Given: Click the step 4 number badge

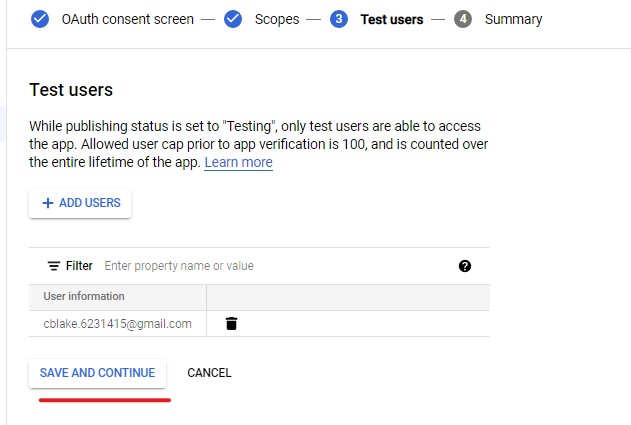Looking at the screenshot, I should click(x=462, y=19).
